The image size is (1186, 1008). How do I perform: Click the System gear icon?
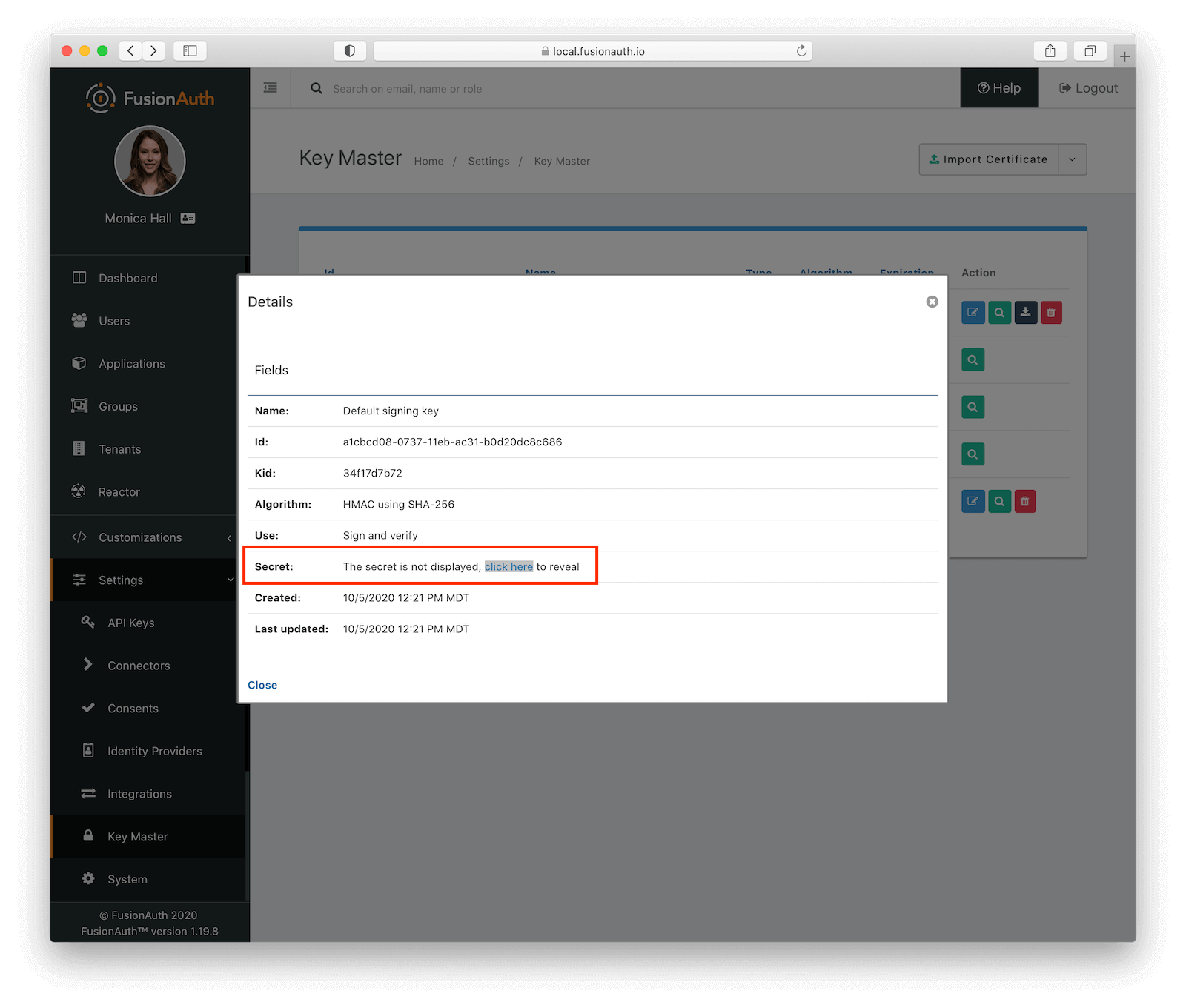(x=88, y=878)
